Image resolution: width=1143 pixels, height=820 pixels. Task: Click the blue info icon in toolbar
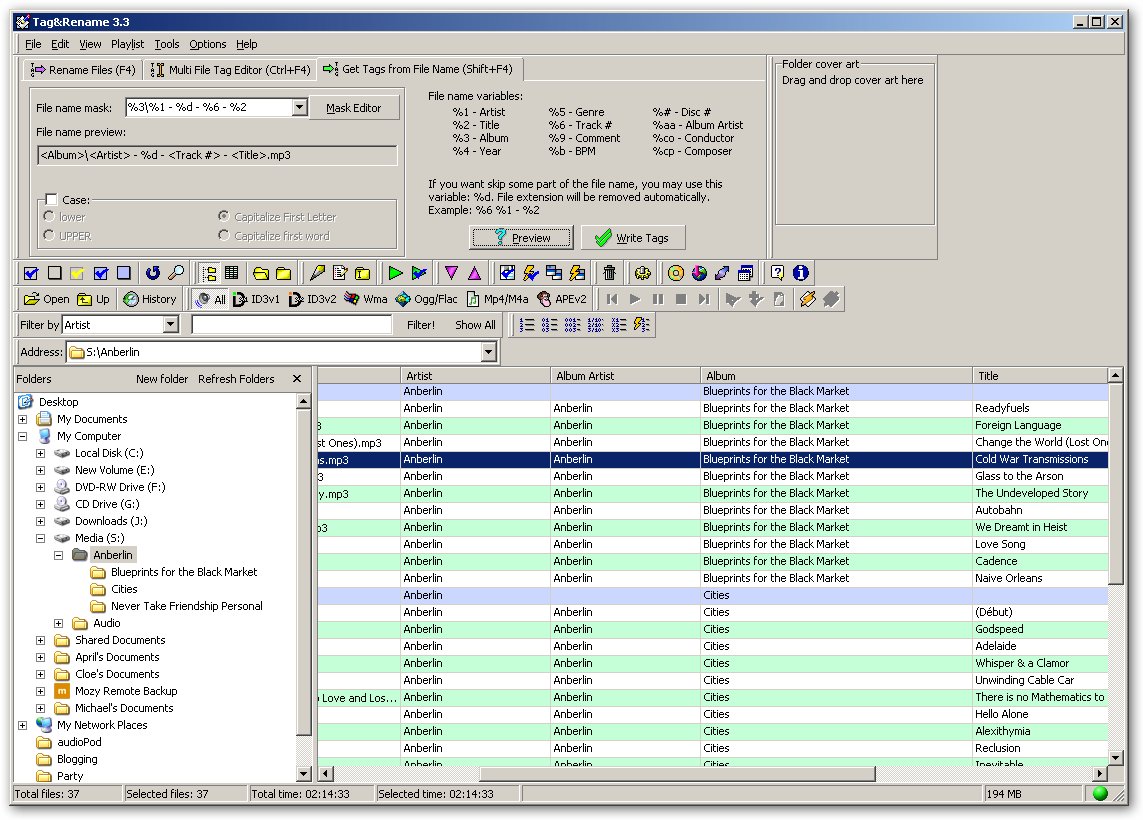coord(801,273)
